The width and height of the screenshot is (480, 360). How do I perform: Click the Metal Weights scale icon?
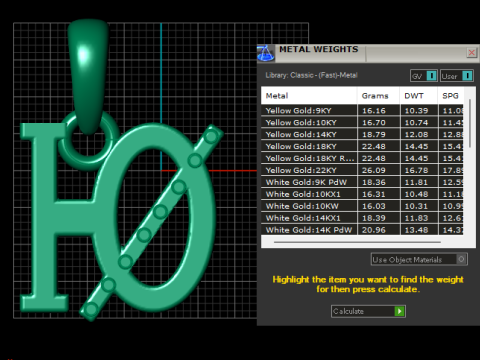[266, 53]
